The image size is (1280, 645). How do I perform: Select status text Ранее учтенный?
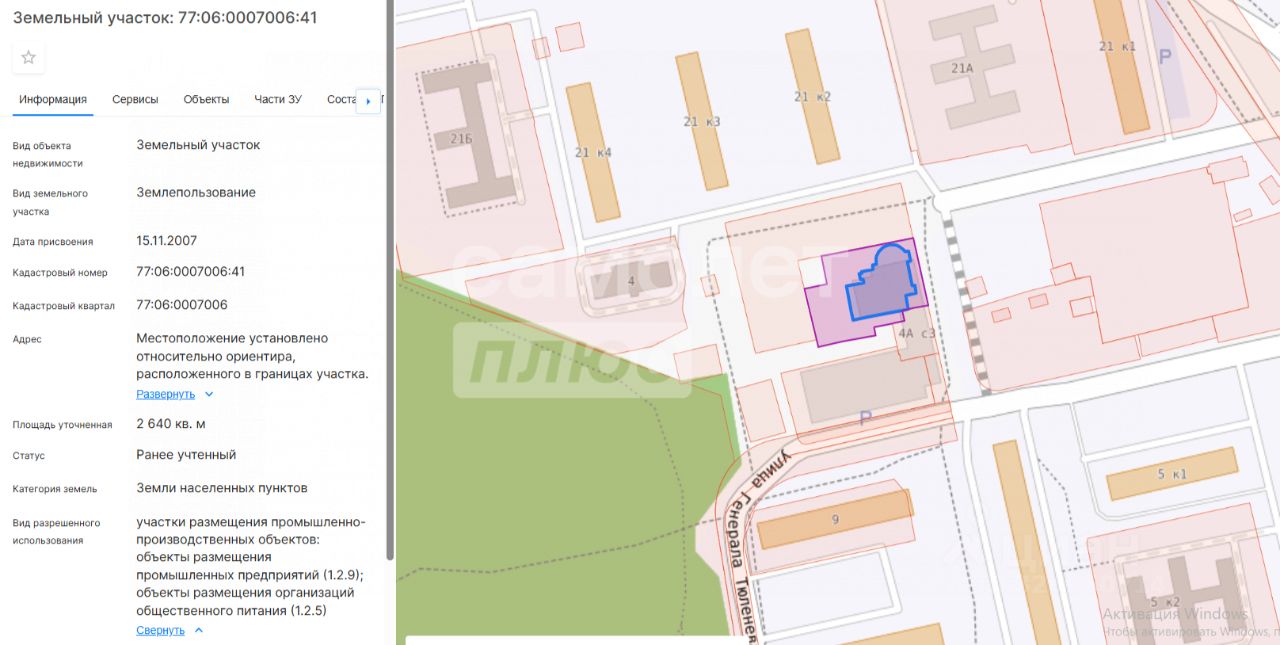point(186,454)
